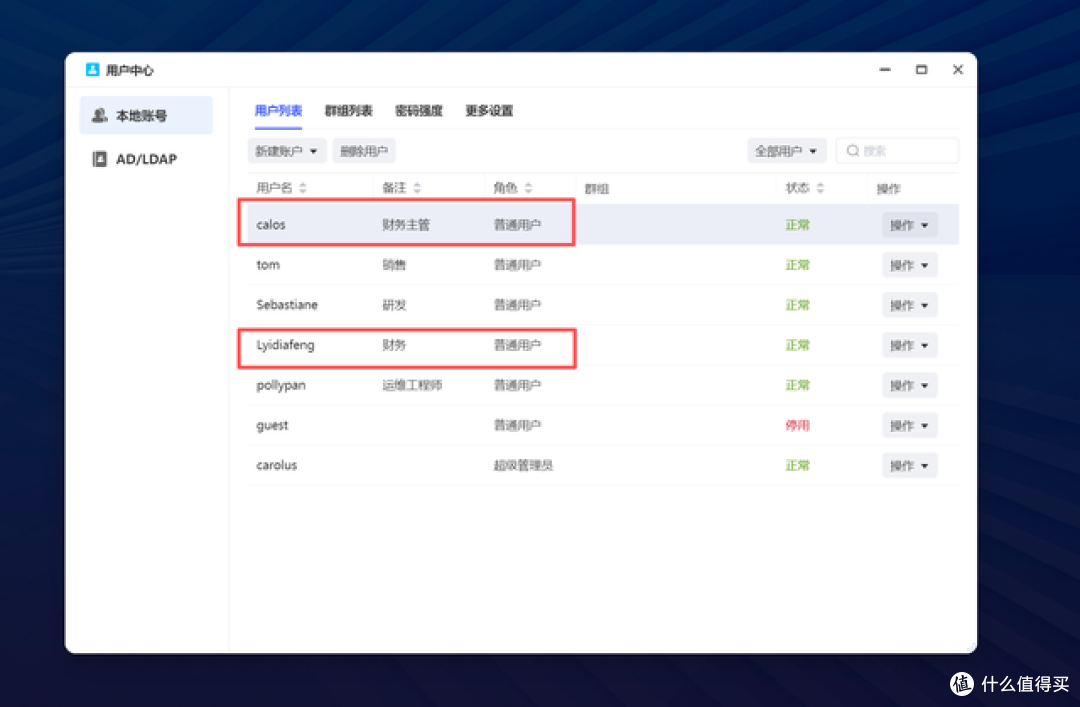The width and height of the screenshot is (1080, 707).
Task: Click the 群组 column header
Action: coord(596,189)
